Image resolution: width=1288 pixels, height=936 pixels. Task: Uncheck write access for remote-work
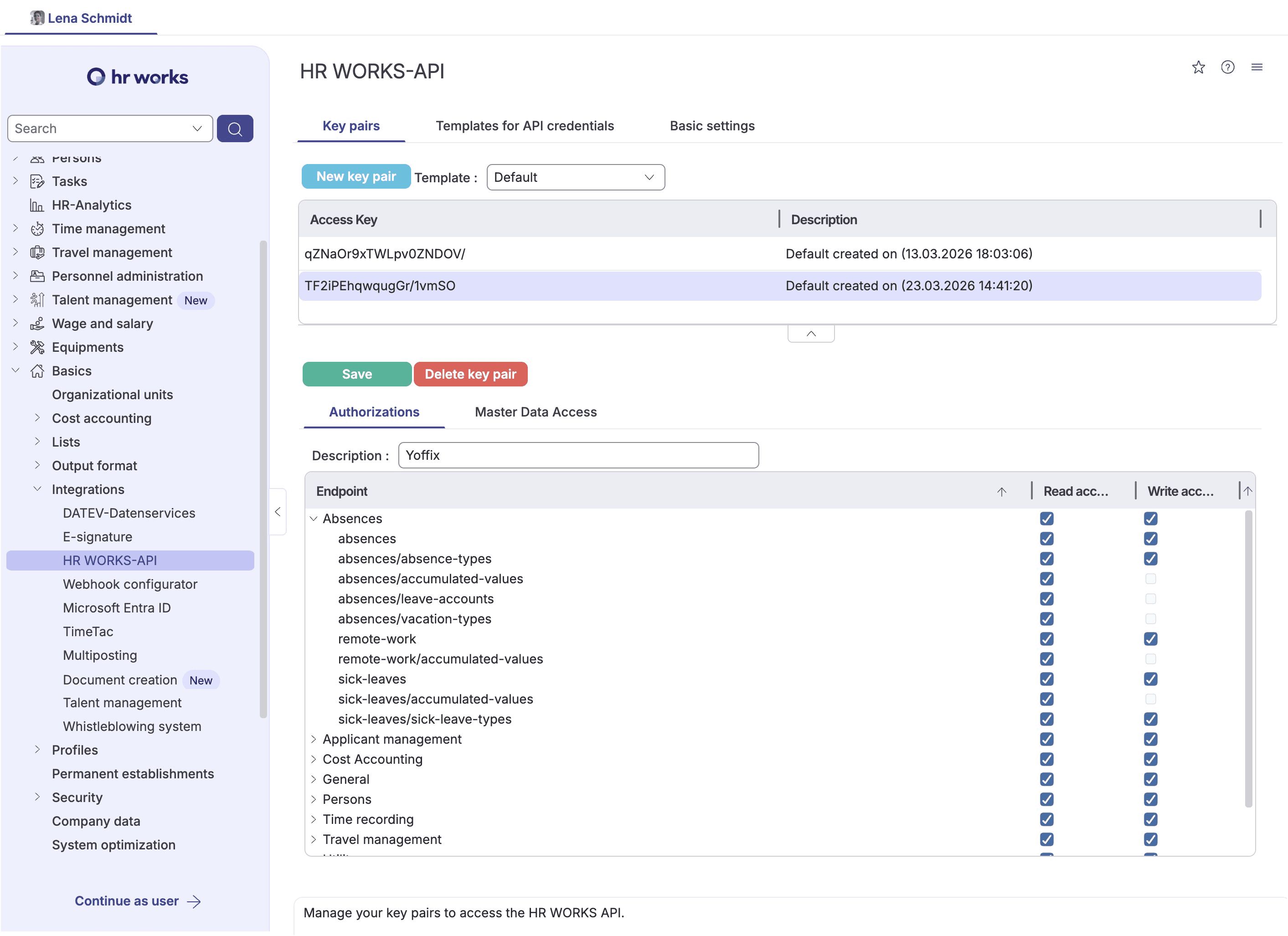point(1150,639)
